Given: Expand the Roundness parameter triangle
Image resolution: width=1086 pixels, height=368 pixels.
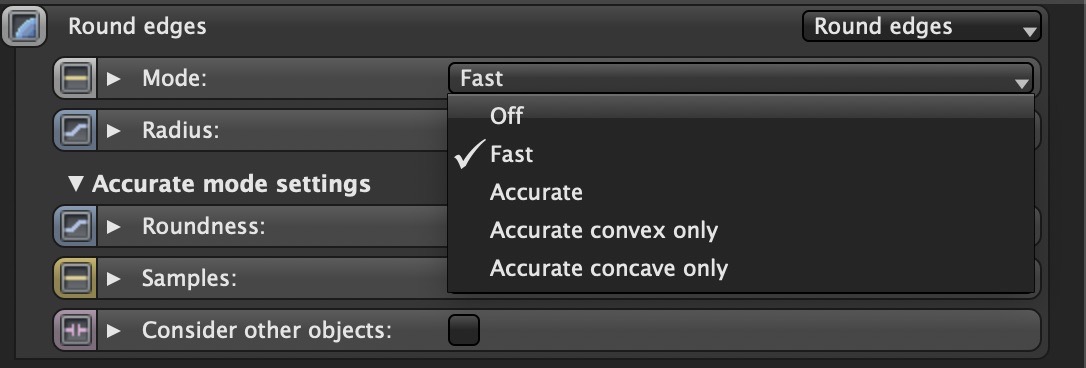Looking at the screenshot, I should click(114, 226).
